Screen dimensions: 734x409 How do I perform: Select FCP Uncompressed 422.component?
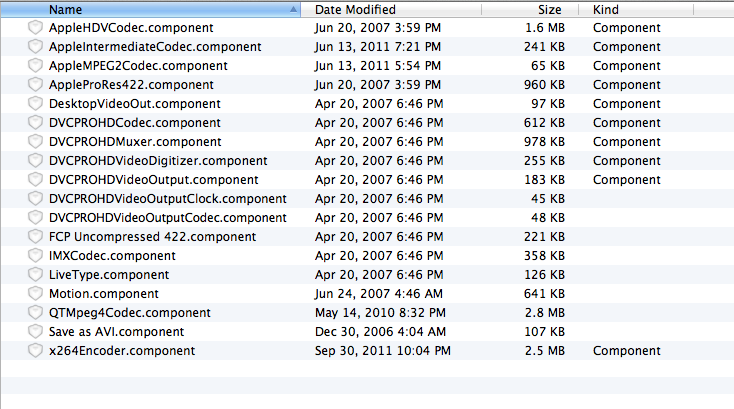click(153, 237)
